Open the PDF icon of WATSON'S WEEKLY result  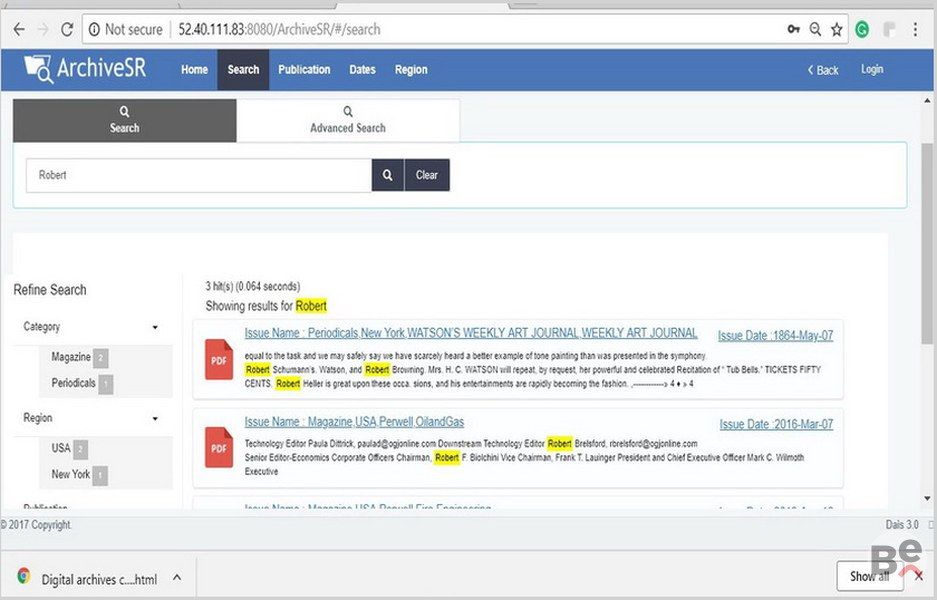coord(219,360)
